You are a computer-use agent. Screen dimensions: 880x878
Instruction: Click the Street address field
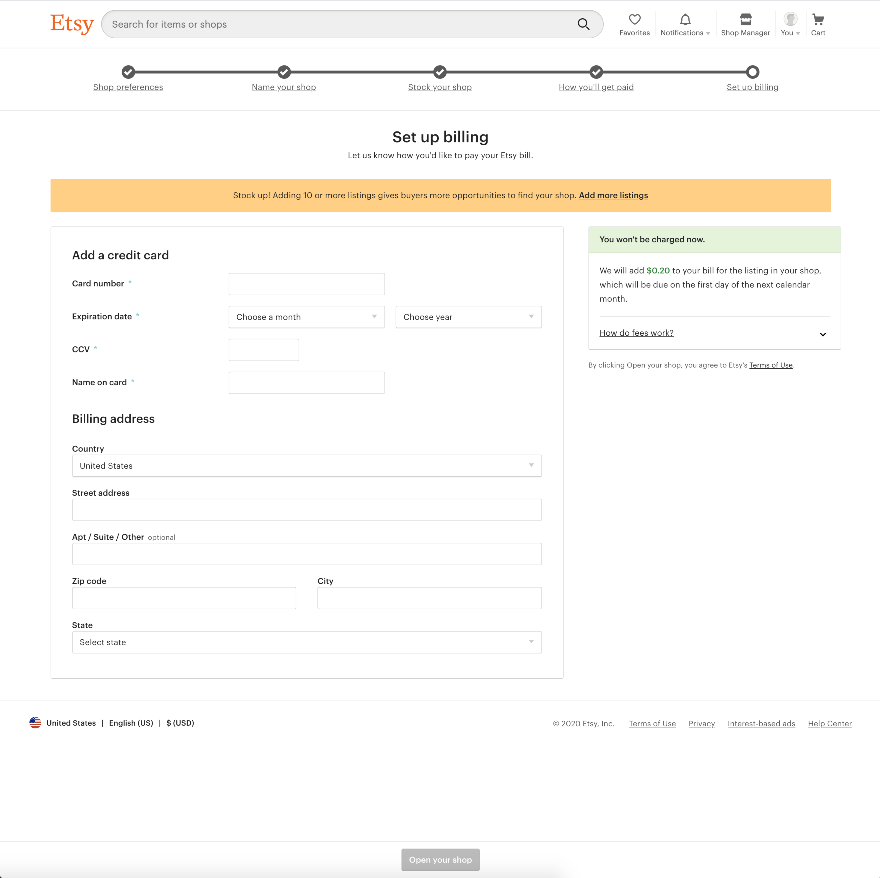(x=306, y=510)
